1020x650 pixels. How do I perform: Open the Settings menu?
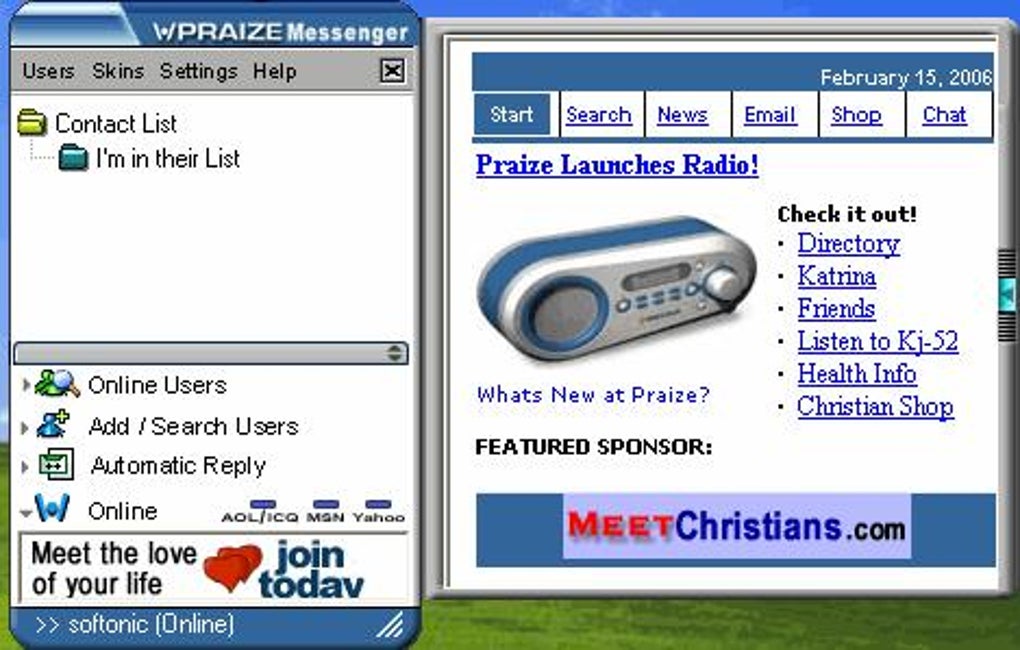tap(198, 71)
